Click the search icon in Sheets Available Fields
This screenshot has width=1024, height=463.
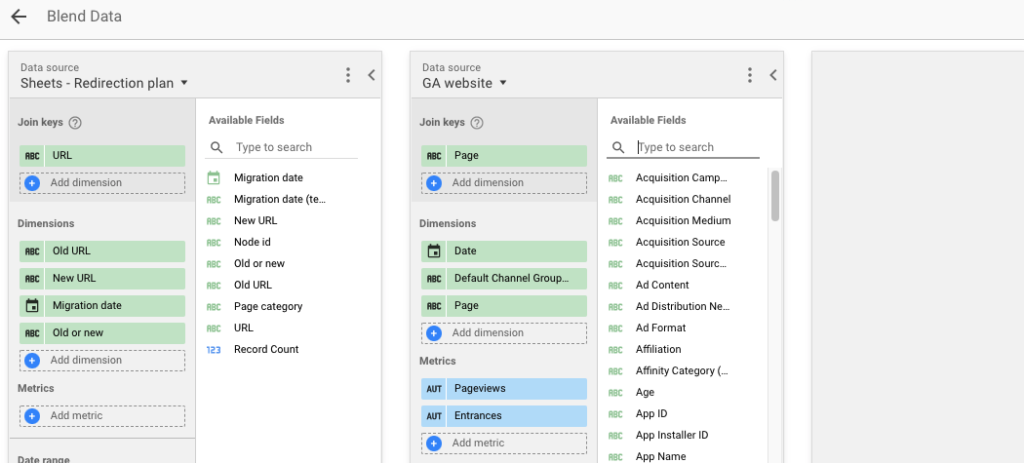pyautogui.click(x=216, y=148)
